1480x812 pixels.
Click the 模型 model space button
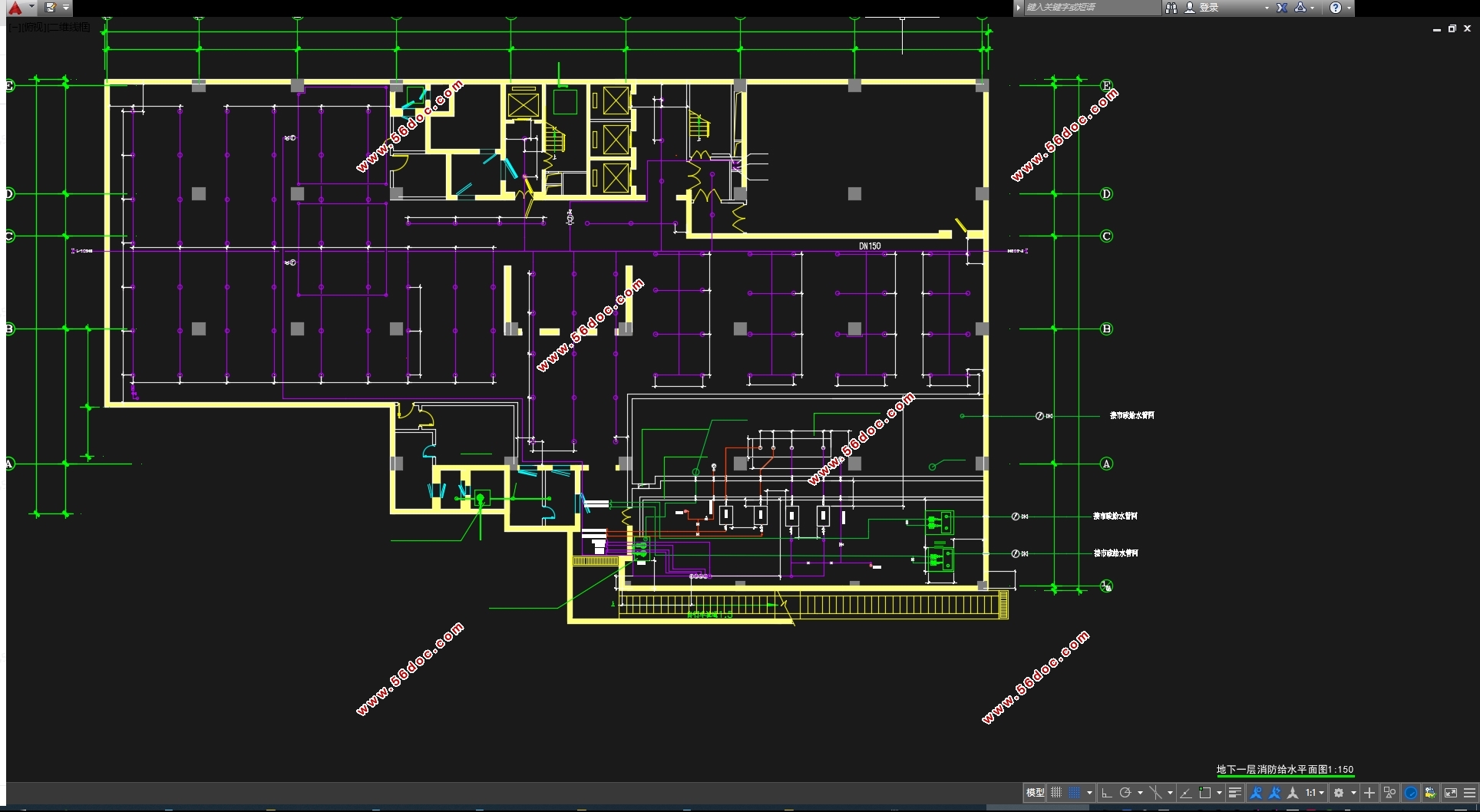(x=1035, y=793)
